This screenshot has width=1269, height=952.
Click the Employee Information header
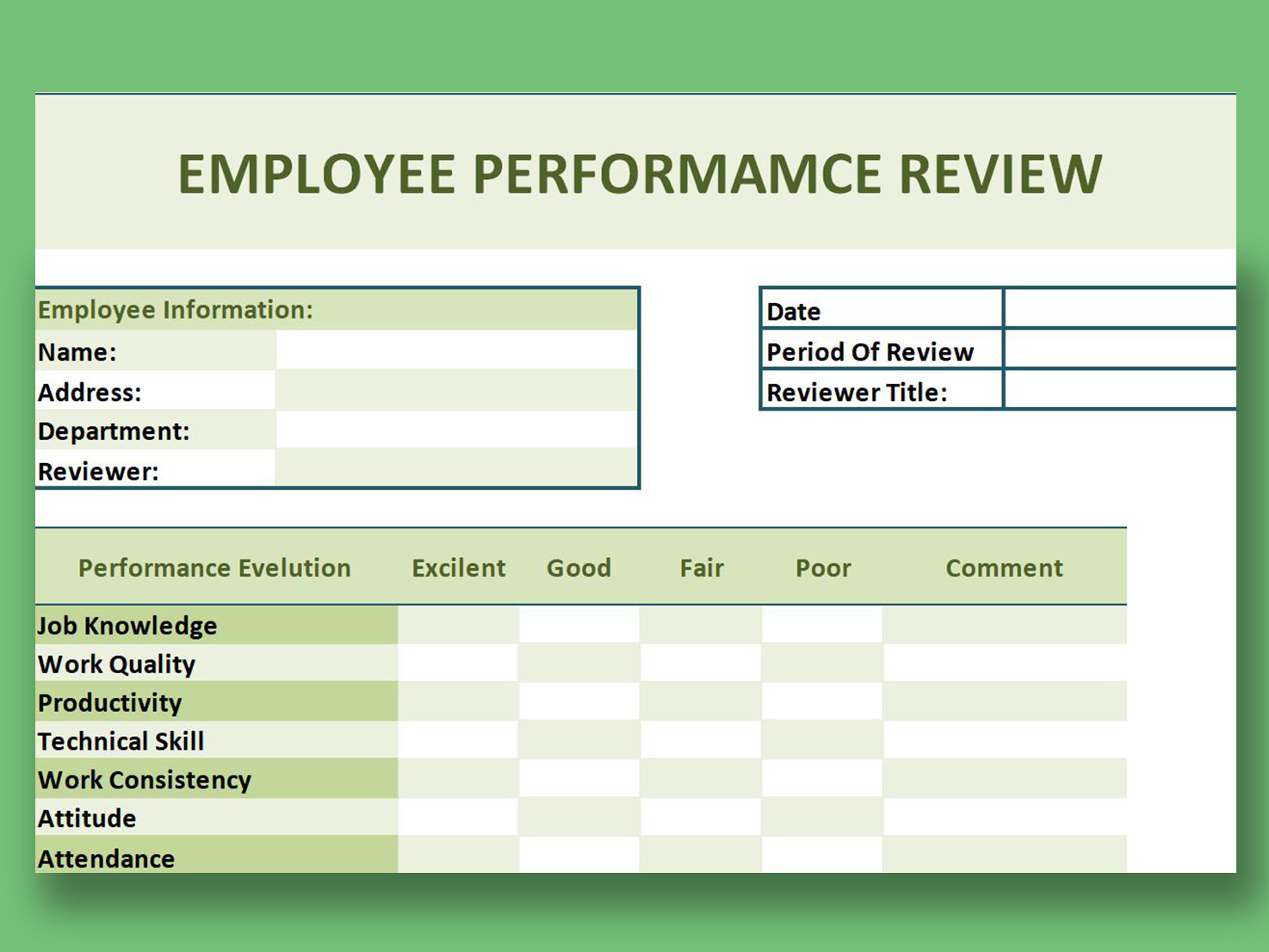click(178, 309)
